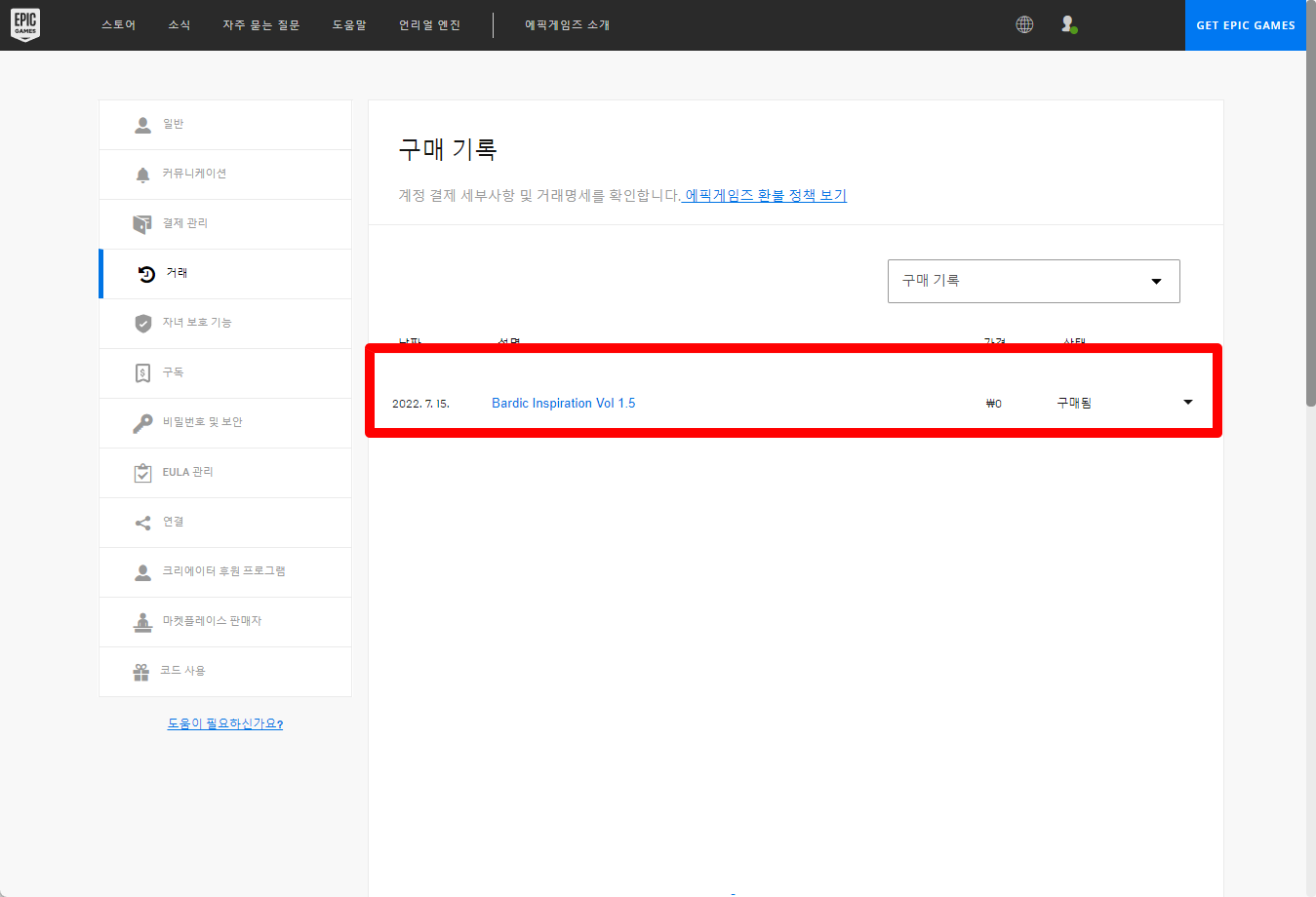Select the EULA 관리 sidebar label

187,472
